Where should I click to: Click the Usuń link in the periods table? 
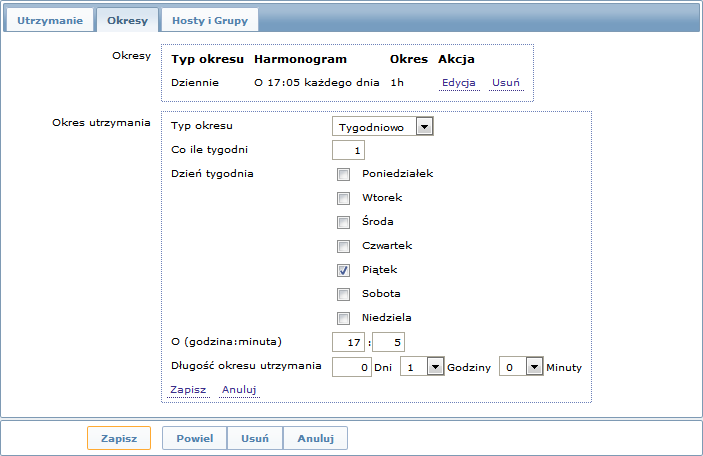(x=506, y=83)
